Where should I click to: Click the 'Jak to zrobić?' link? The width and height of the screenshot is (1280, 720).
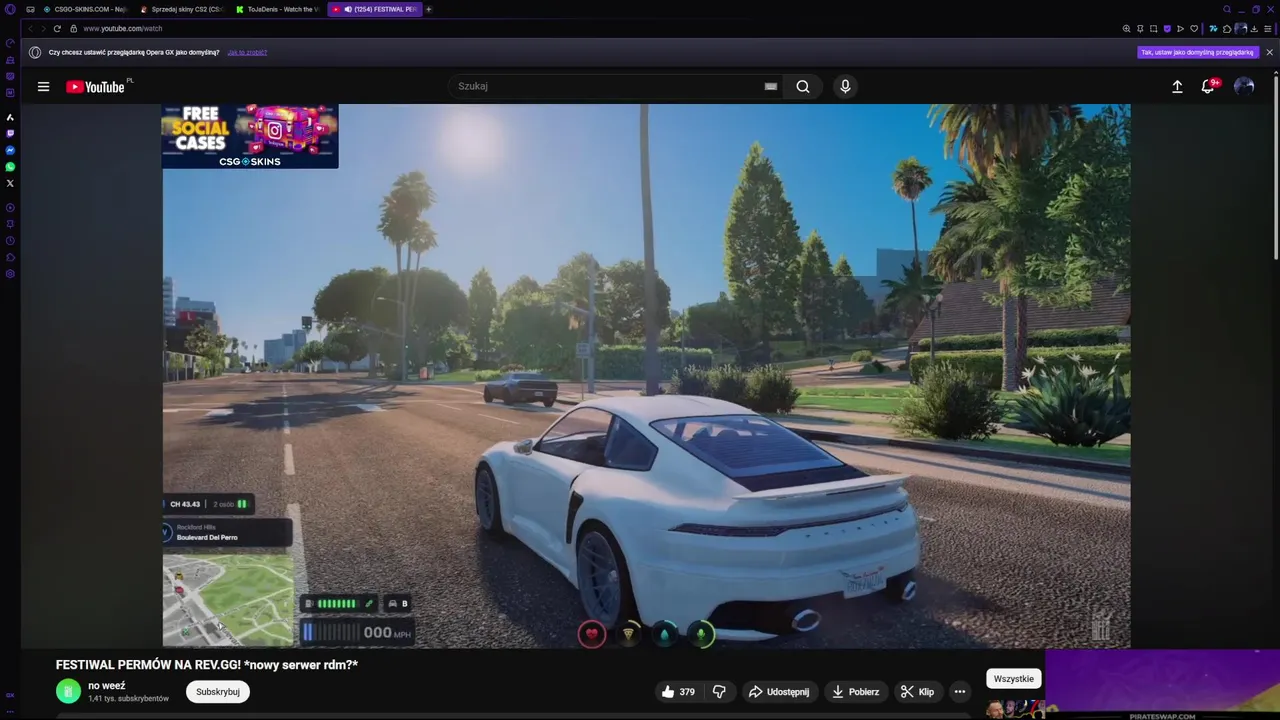tap(247, 52)
